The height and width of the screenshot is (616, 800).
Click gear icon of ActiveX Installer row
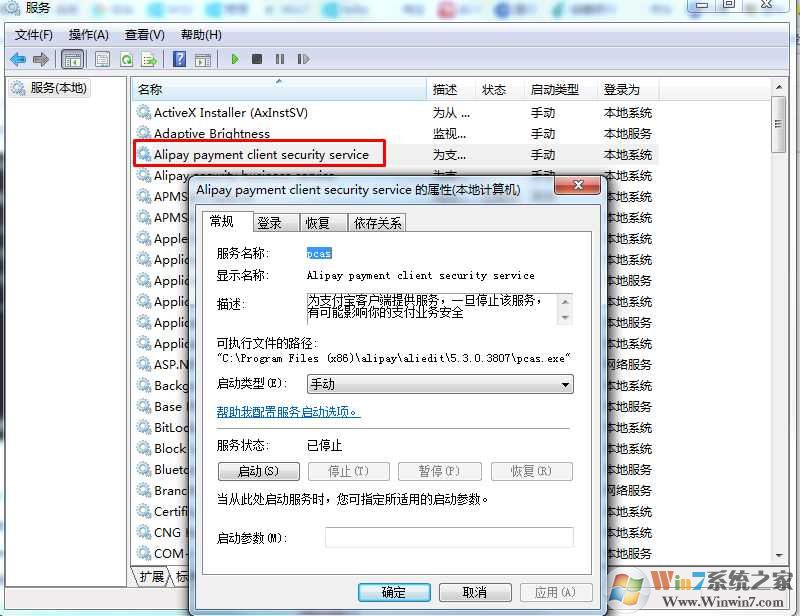click(x=144, y=112)
